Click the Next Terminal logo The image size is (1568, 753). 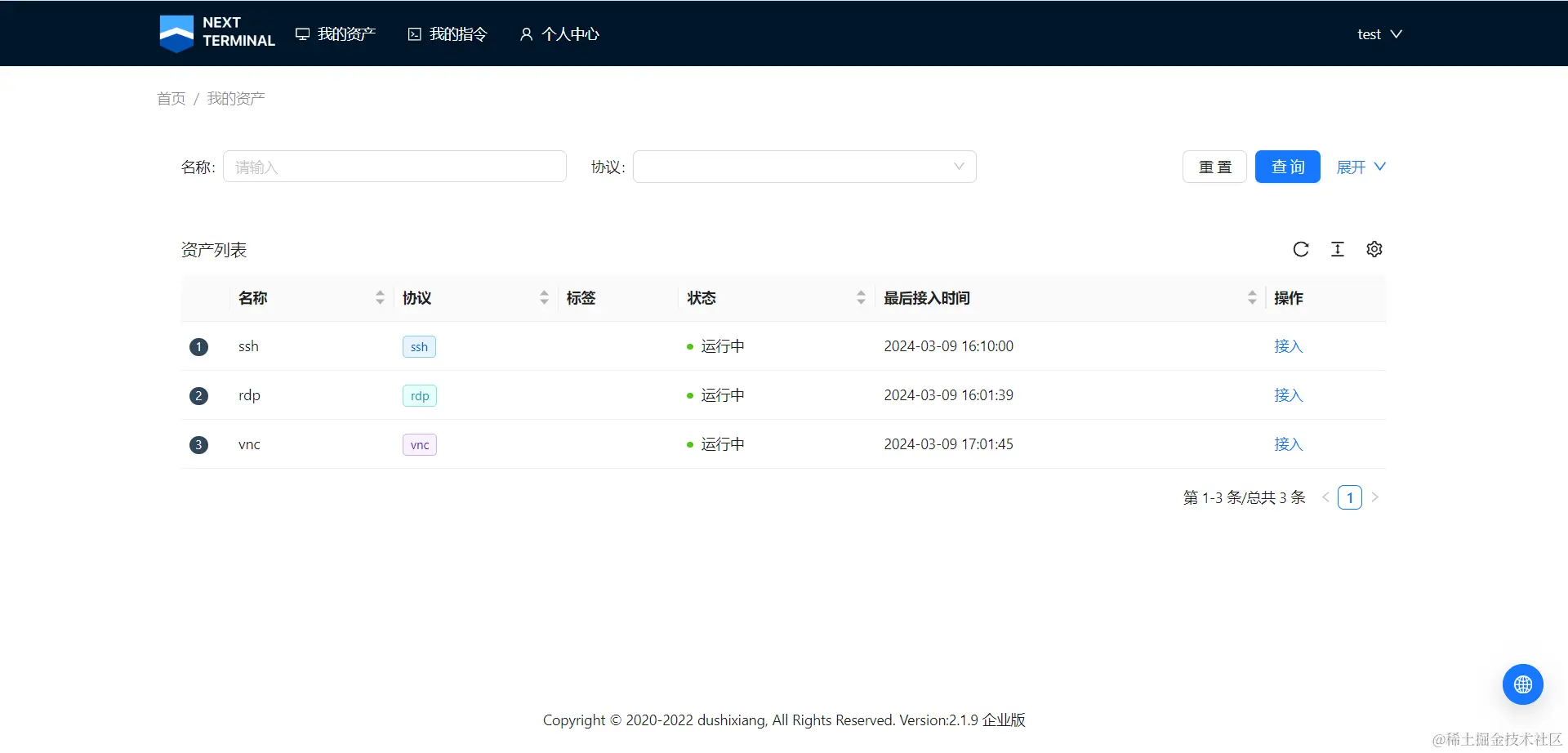217,33
